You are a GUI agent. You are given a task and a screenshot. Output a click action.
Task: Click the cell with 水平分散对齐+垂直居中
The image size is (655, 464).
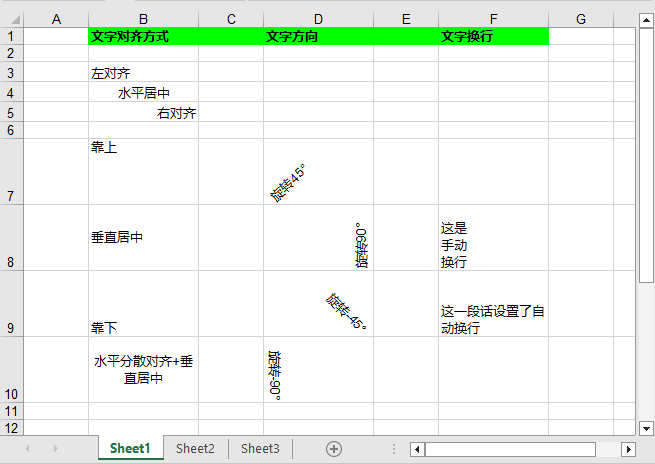[x=143, y=370]
